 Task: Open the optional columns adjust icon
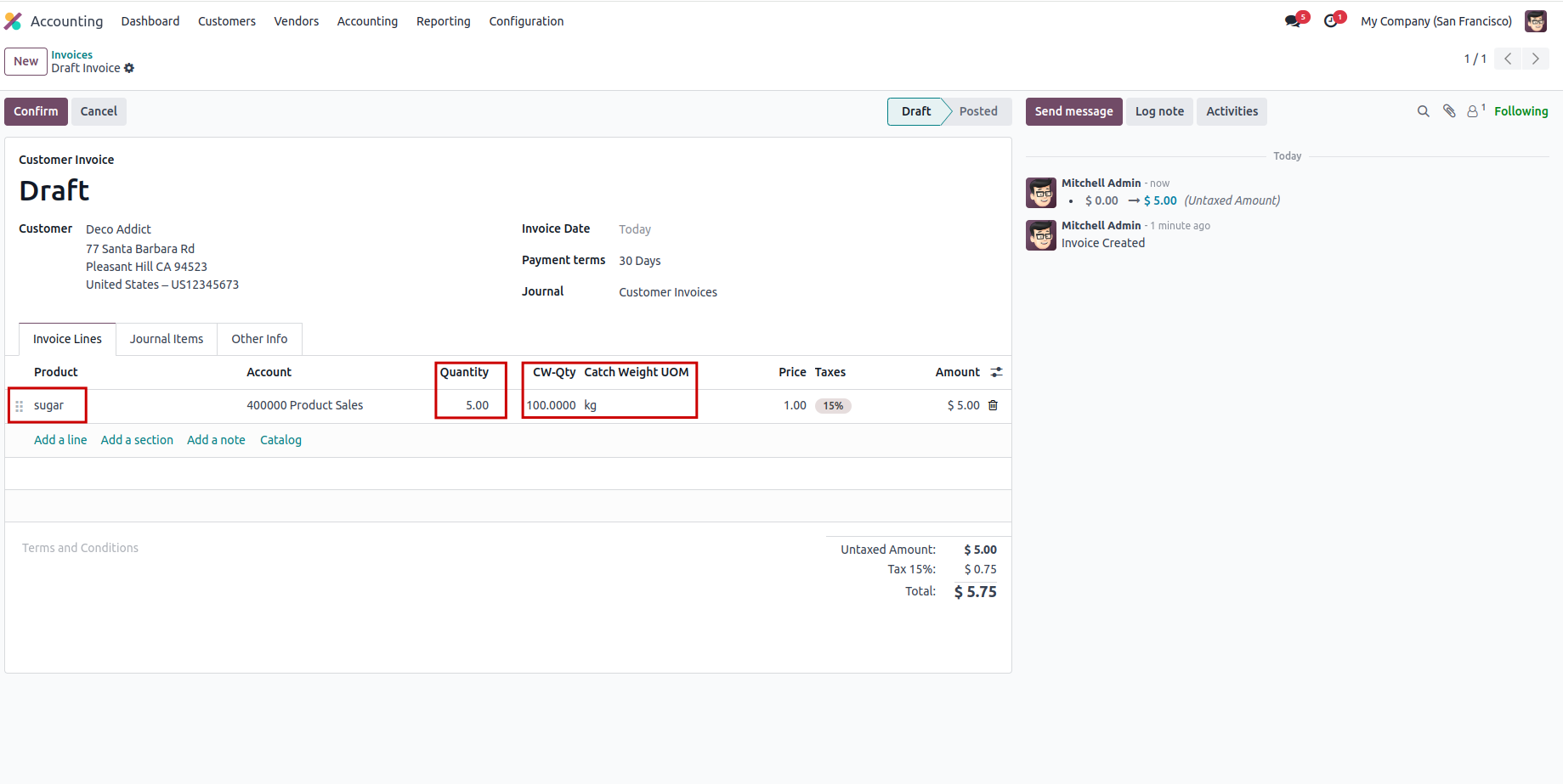[x=996, y=372]
